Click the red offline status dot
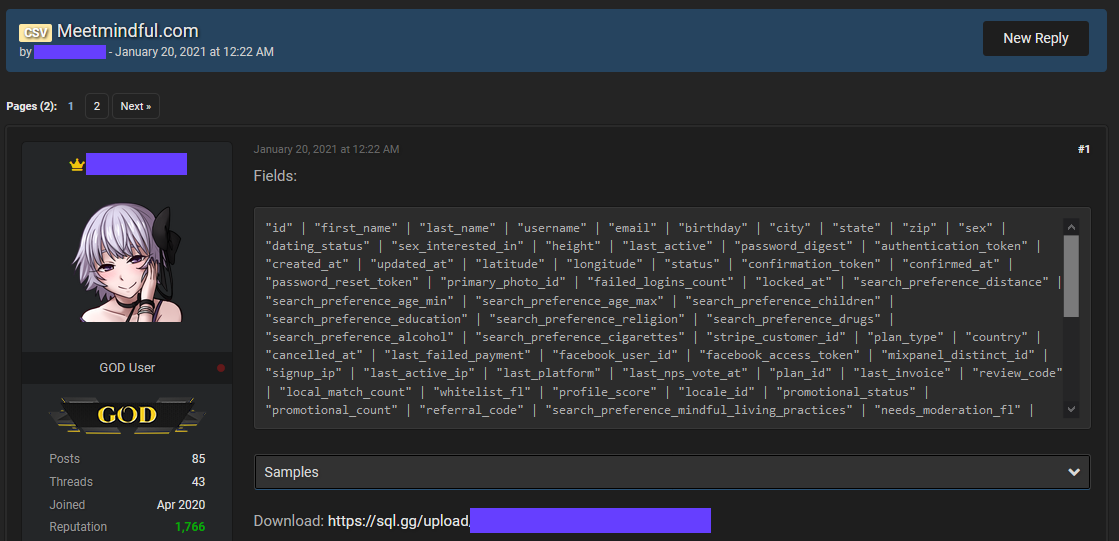Screen dimensions: 1119x541 pos(221,368)
